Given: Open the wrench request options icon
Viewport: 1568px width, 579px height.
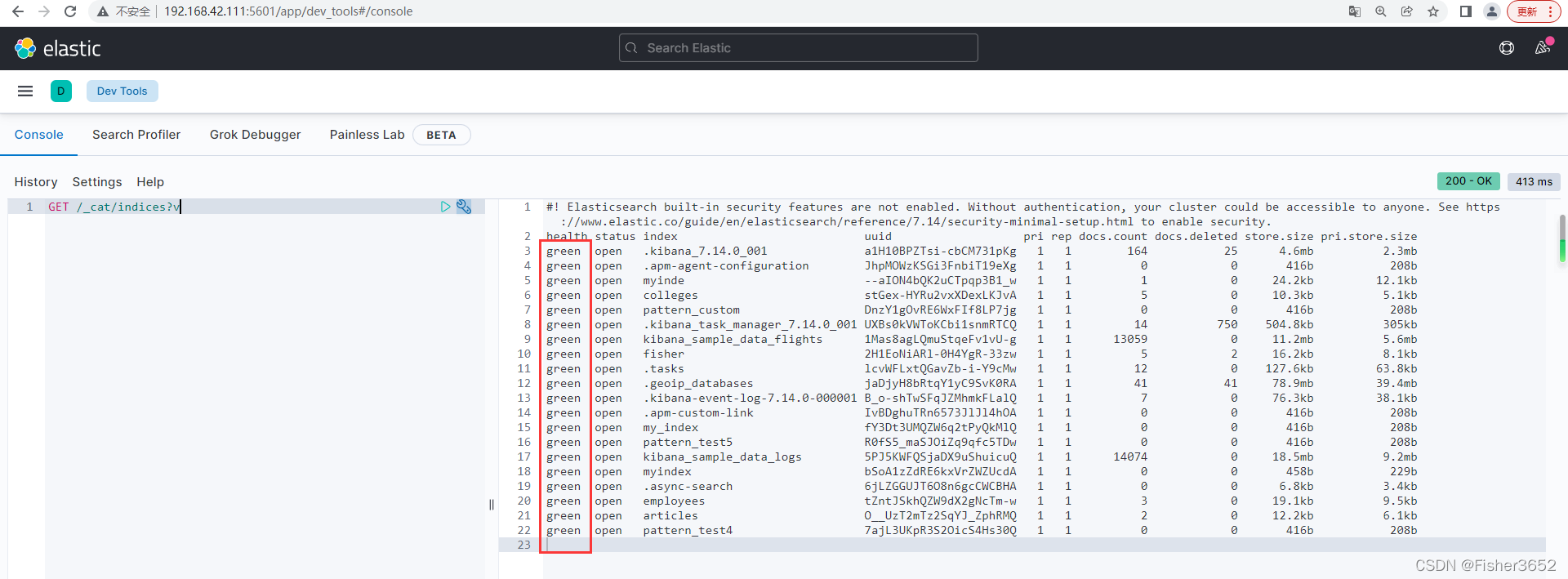Looking at the screenshot, I should 464,207.
